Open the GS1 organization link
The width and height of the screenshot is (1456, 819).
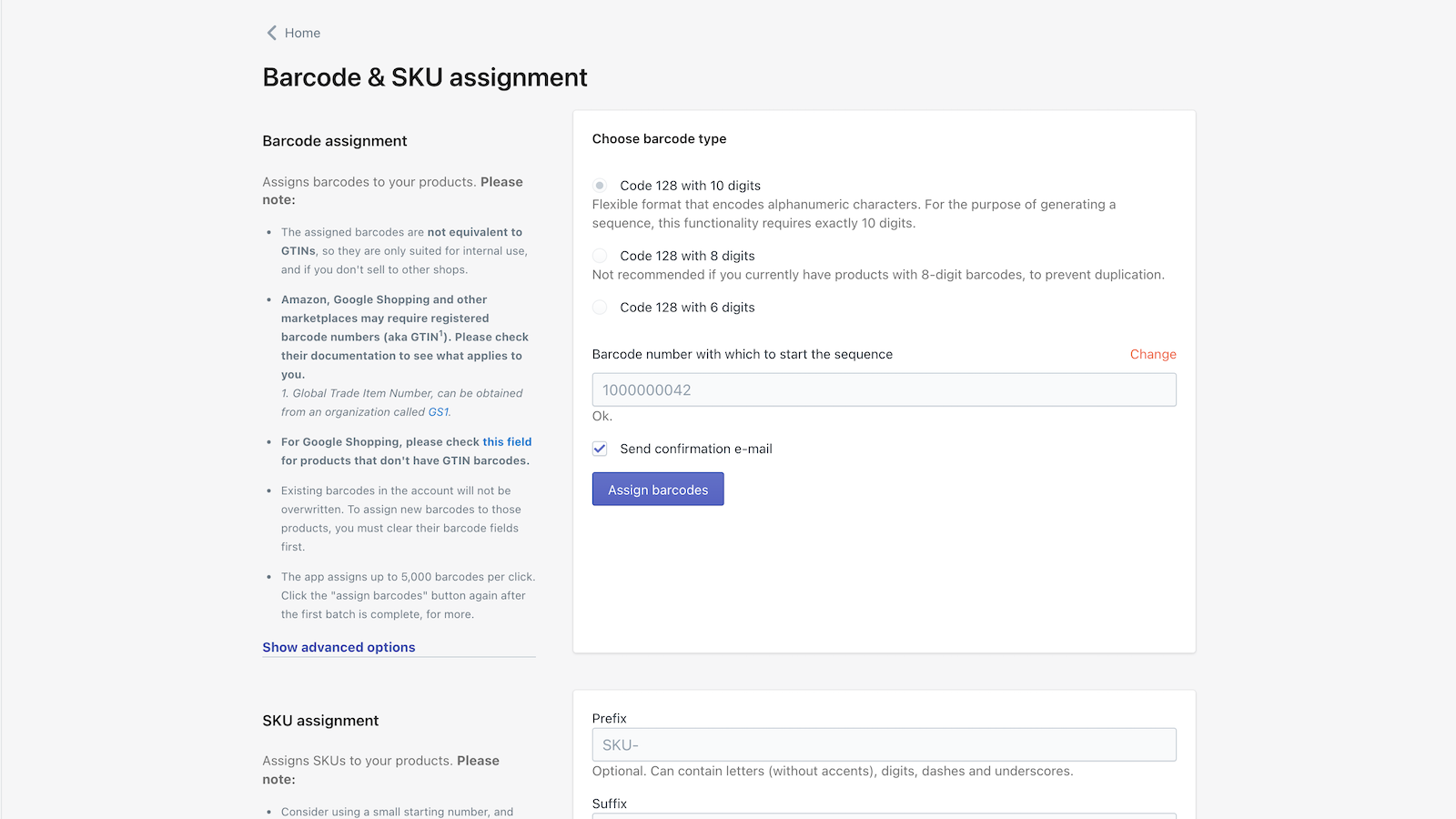pos(438,411)
